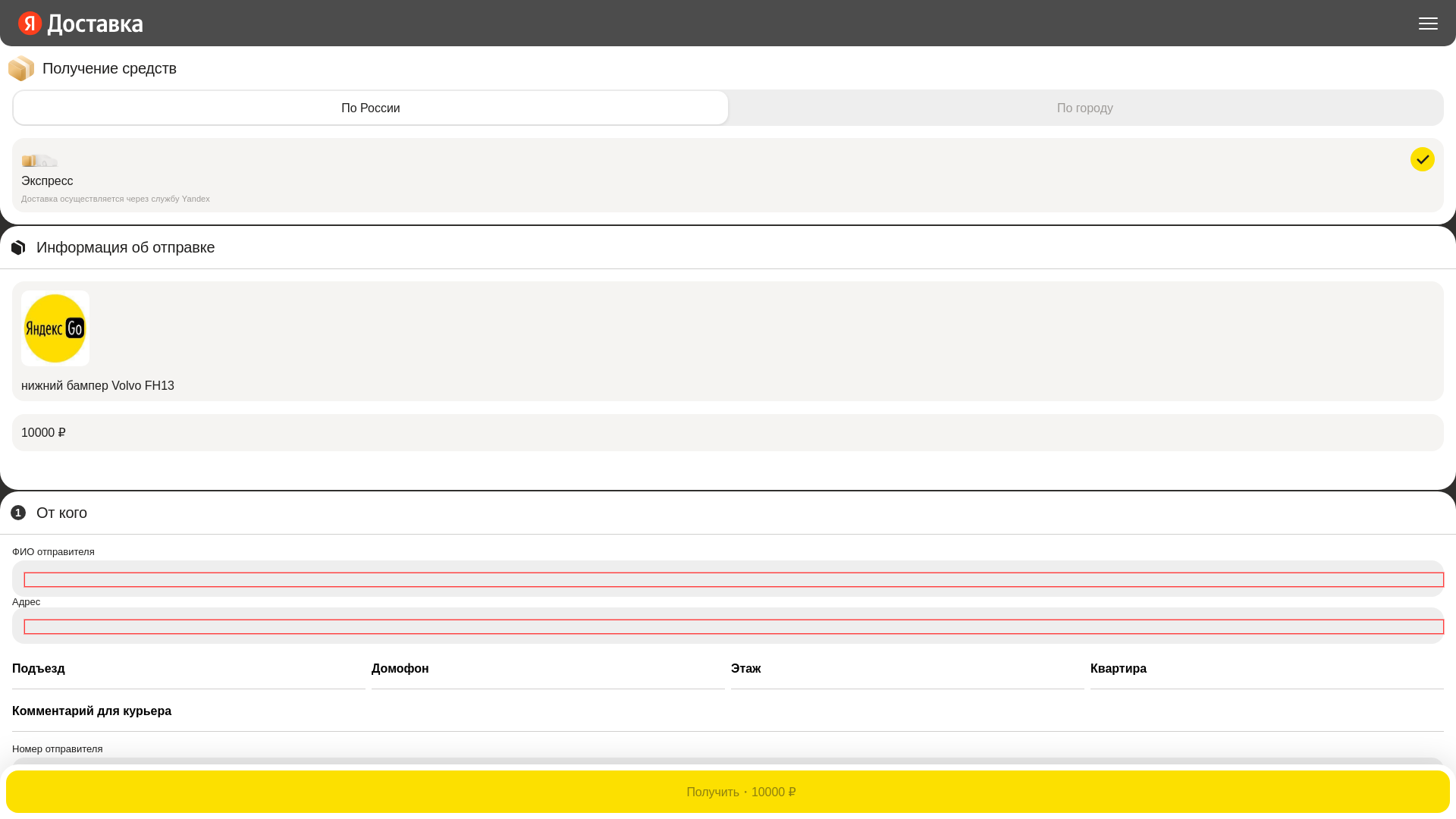This screenshot has height=819, width=1456.
Task: Click the От кого heading
Action: 61,513
